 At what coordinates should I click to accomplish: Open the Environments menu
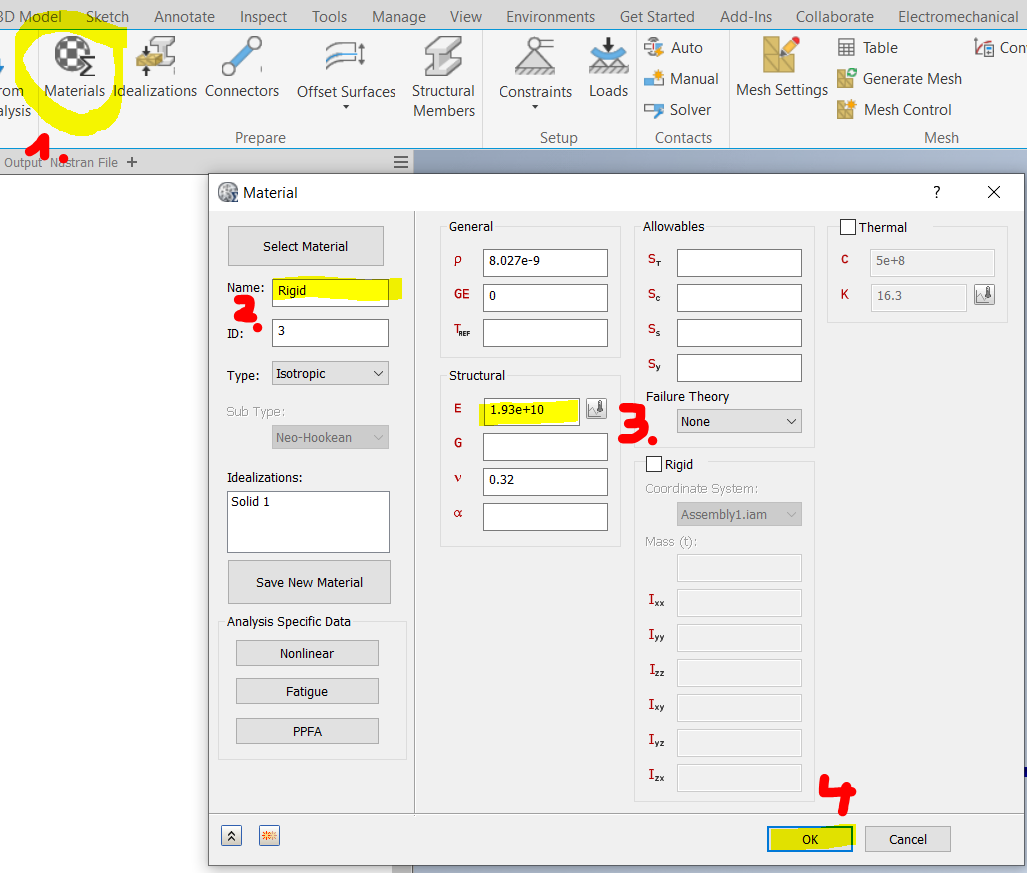pyautogui.click(x=550, y=16)
